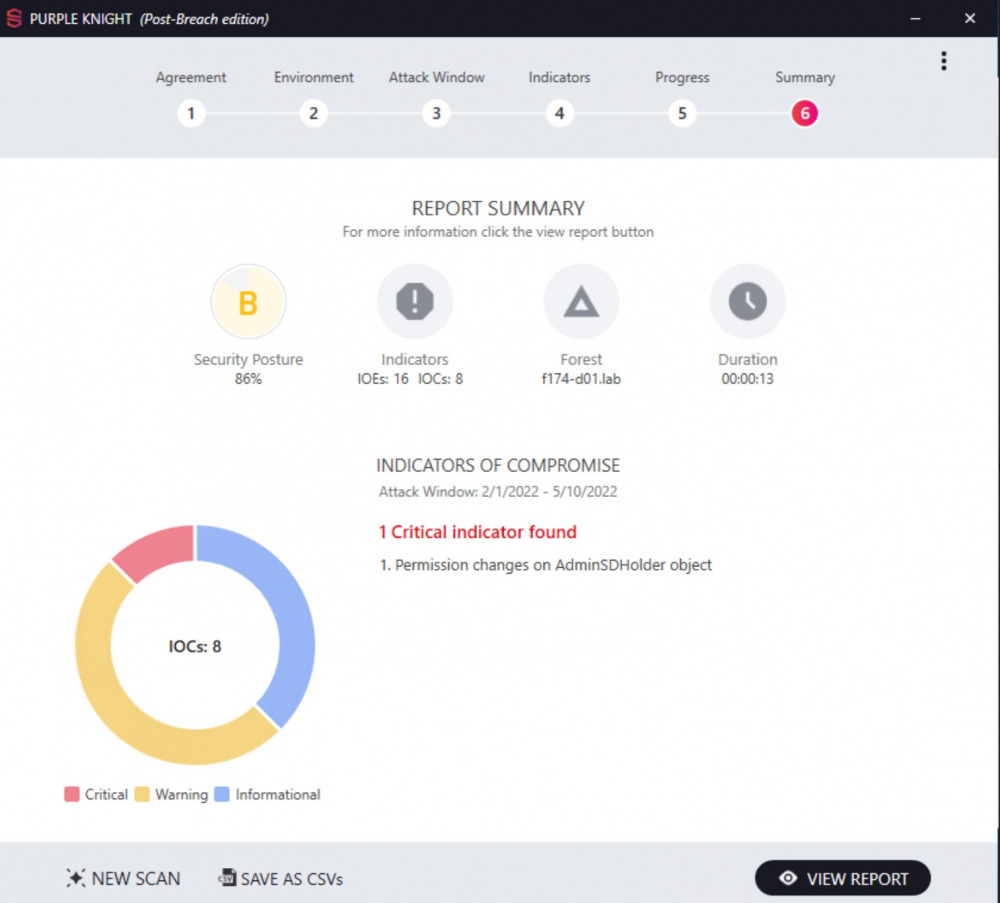The width and height of the screenshot is (1000, 903).
Task: Open the three-dot options menu
Action: tap(943, 61)
